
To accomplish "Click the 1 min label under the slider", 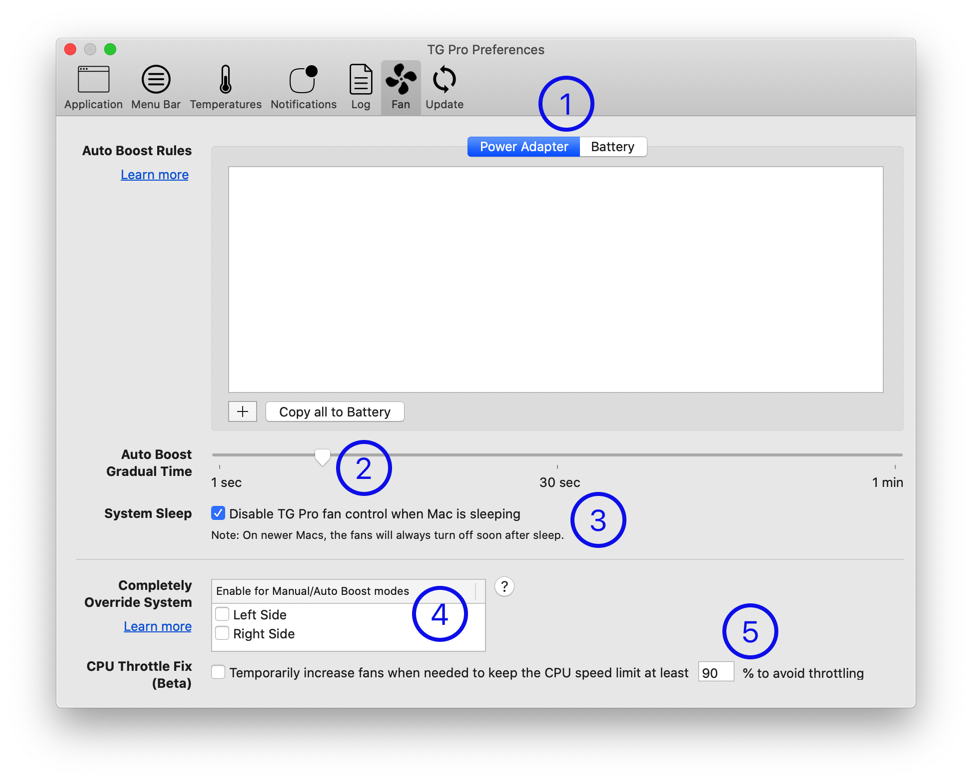I will 888,482.
